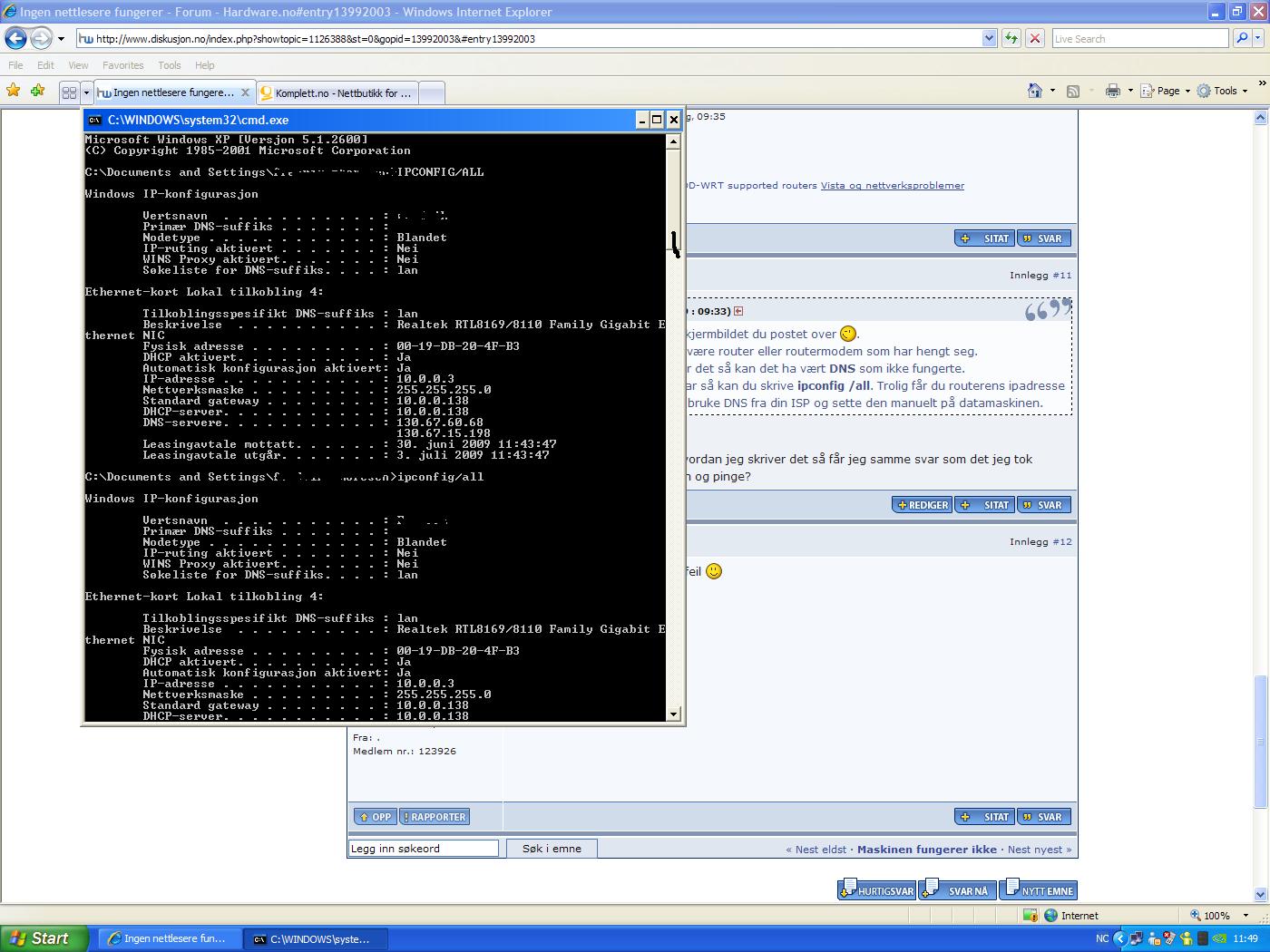This screenshot has width=1270, height=952.
Task: Click the OPP button
Action: tap(374, 817)
